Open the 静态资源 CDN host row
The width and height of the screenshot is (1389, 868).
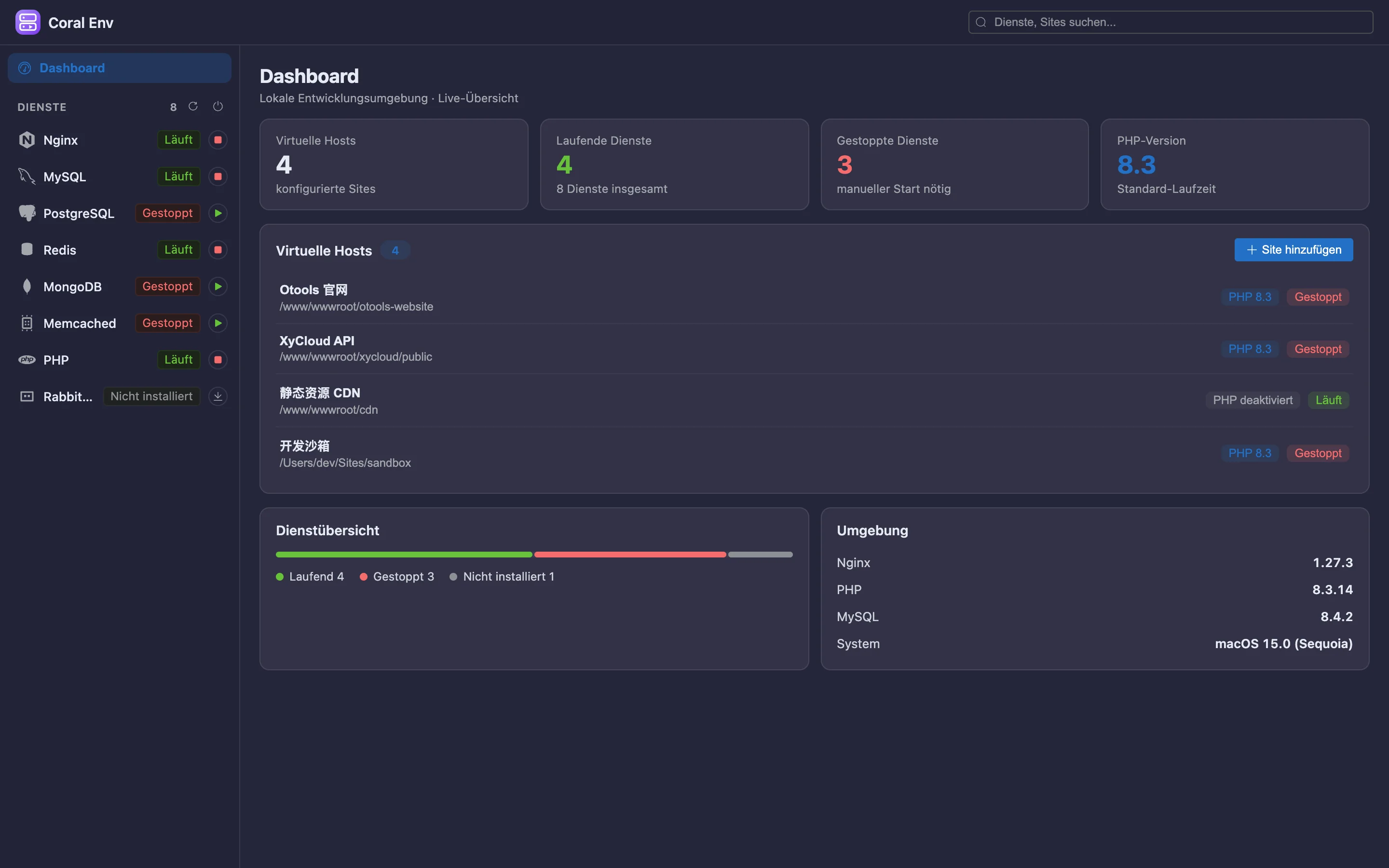(814, 401)
